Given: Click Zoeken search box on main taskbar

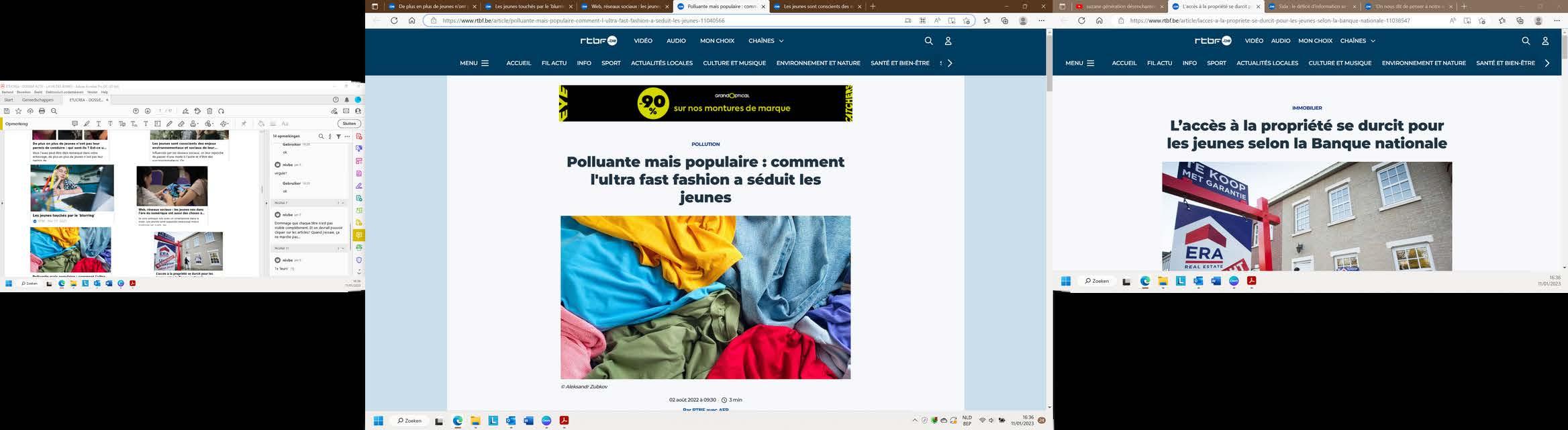Looking at the screenshot, I should tap(409, 421).
